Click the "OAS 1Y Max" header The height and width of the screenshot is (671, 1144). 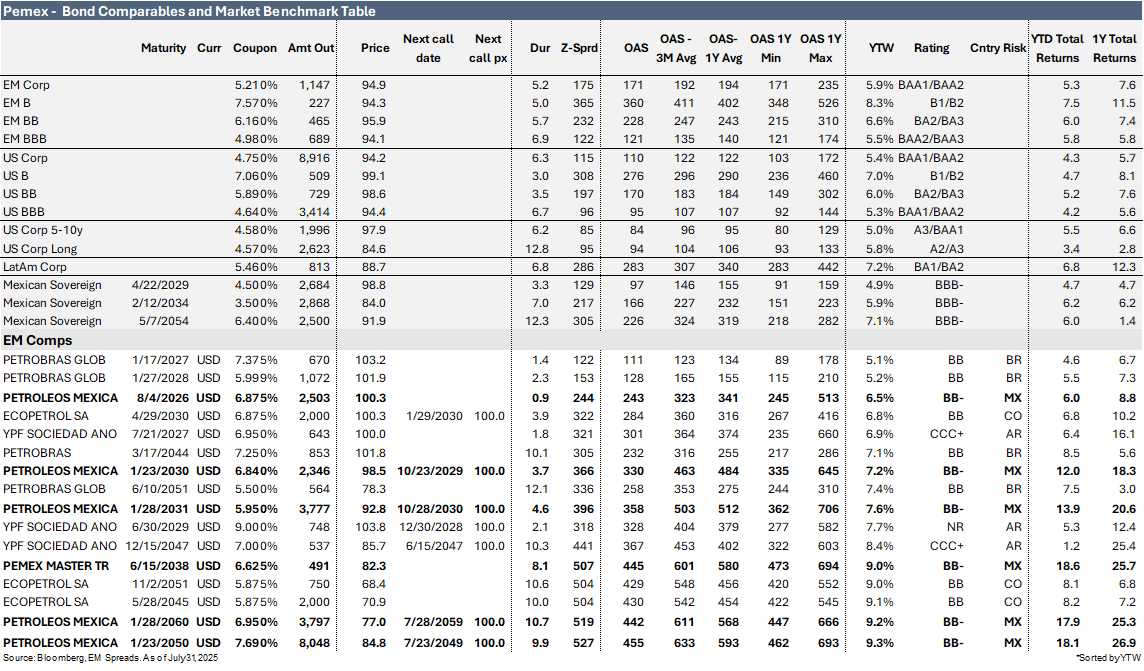pos(821,48)
